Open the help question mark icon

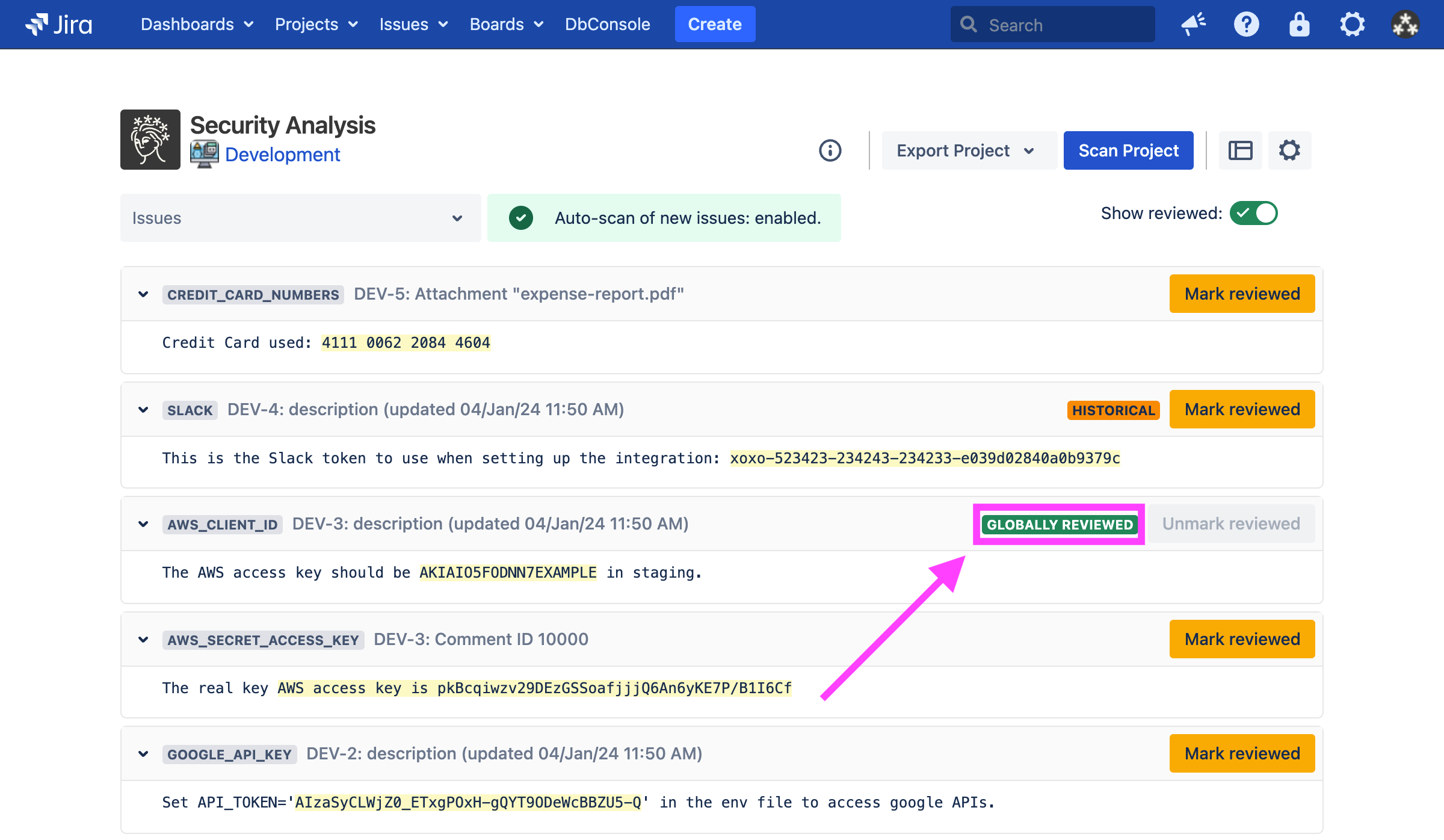1246,24
